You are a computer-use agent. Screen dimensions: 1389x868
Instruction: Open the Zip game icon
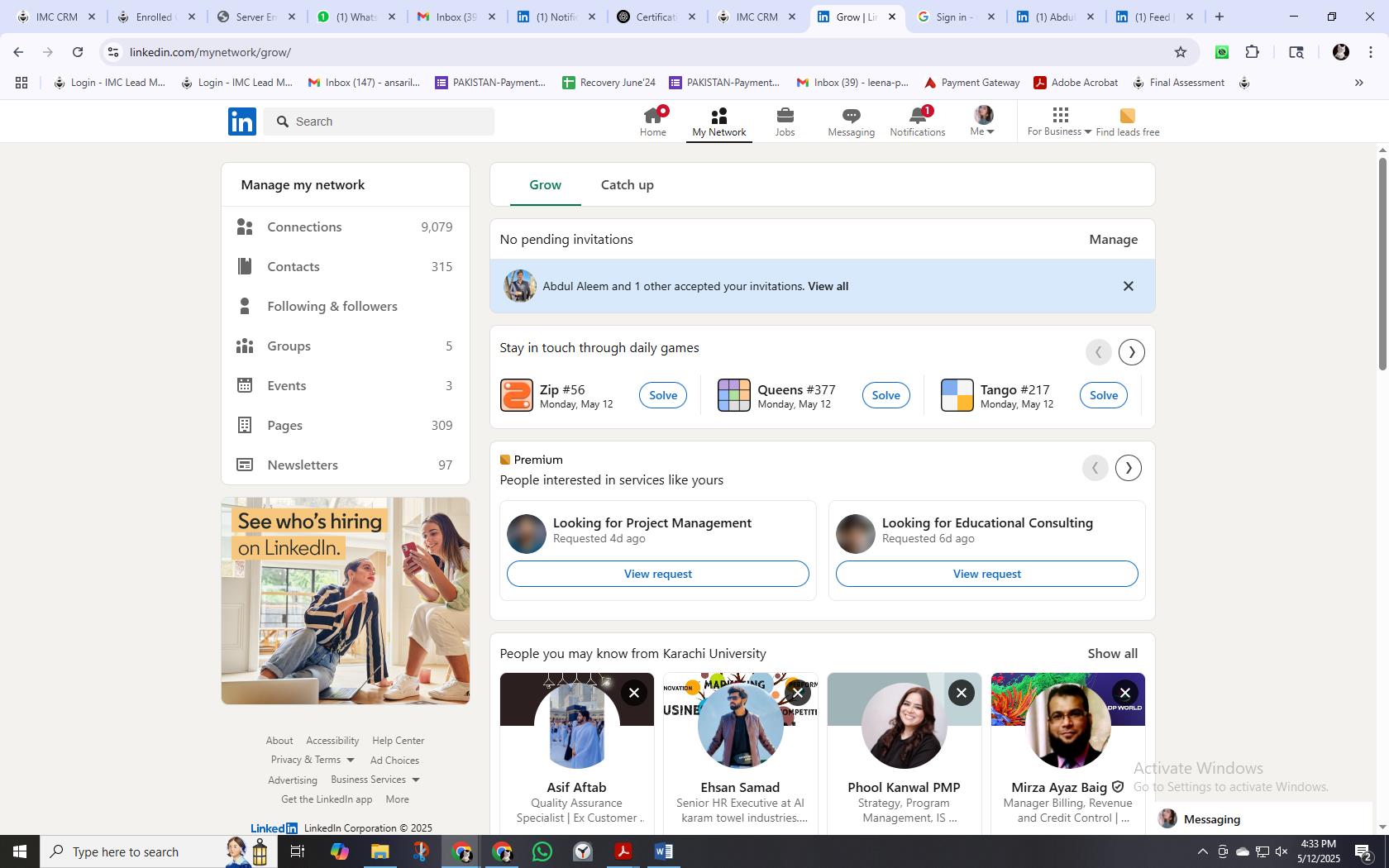click(x=517, y=395)
